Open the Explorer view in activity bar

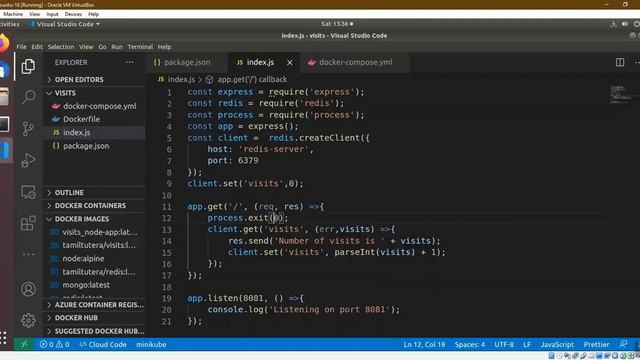(28, 66)
